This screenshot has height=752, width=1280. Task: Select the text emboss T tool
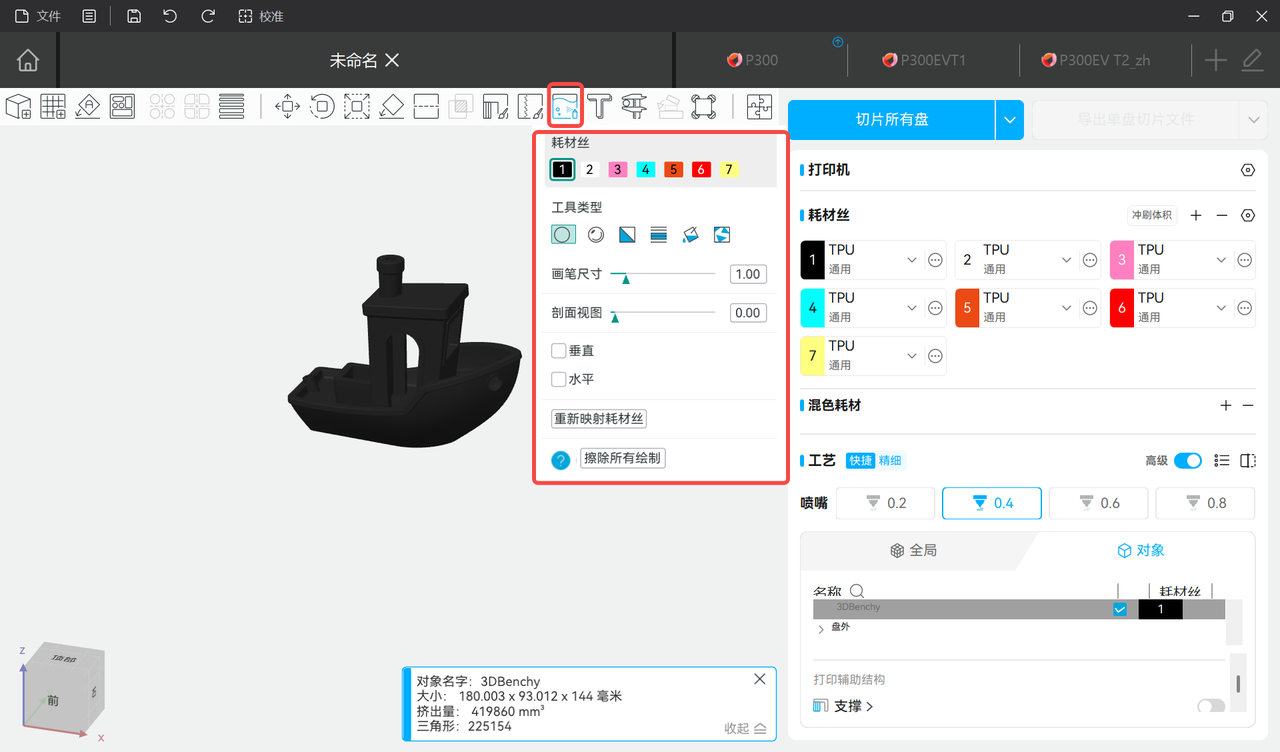(600, 106)
